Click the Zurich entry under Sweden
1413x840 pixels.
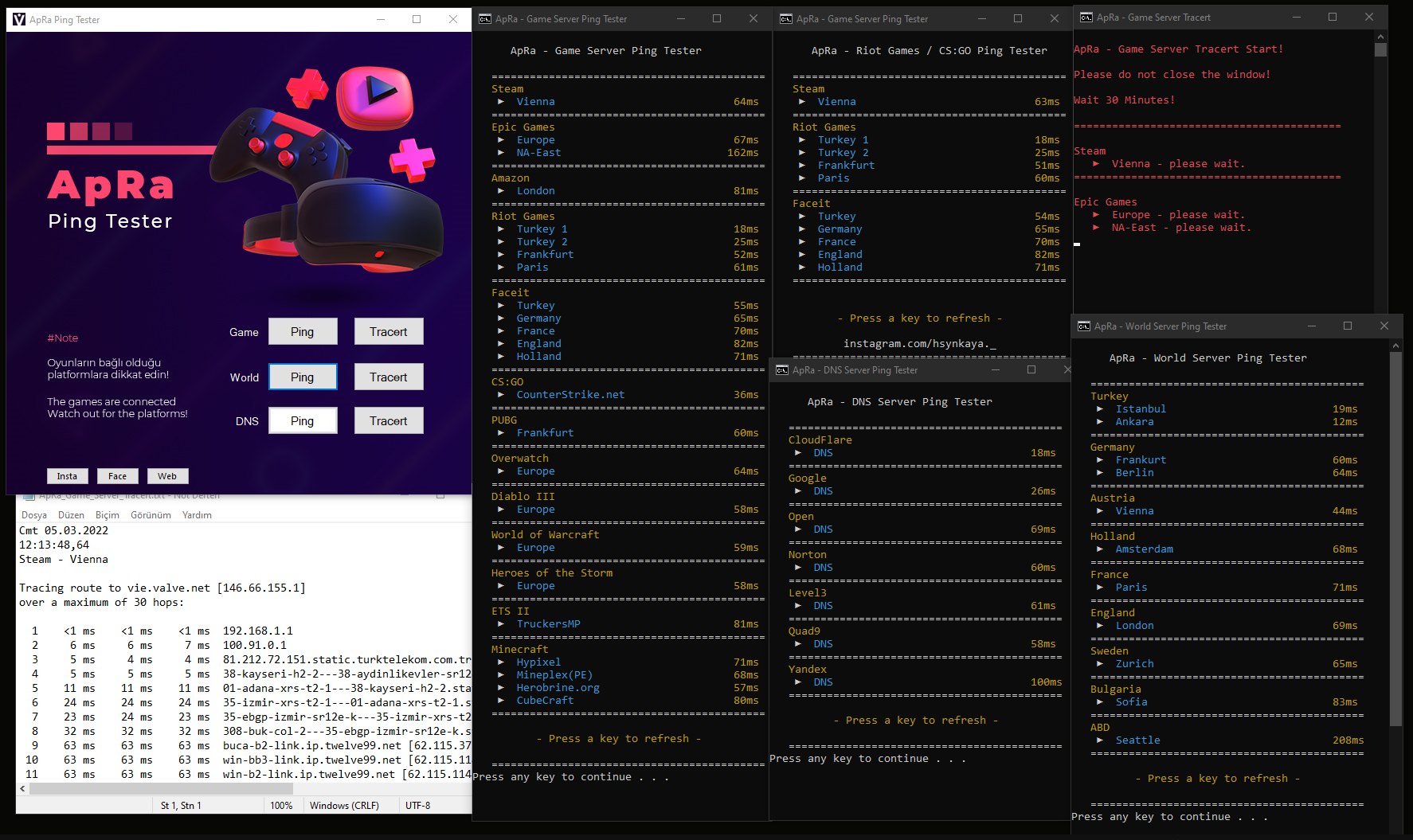point(1134,664)
